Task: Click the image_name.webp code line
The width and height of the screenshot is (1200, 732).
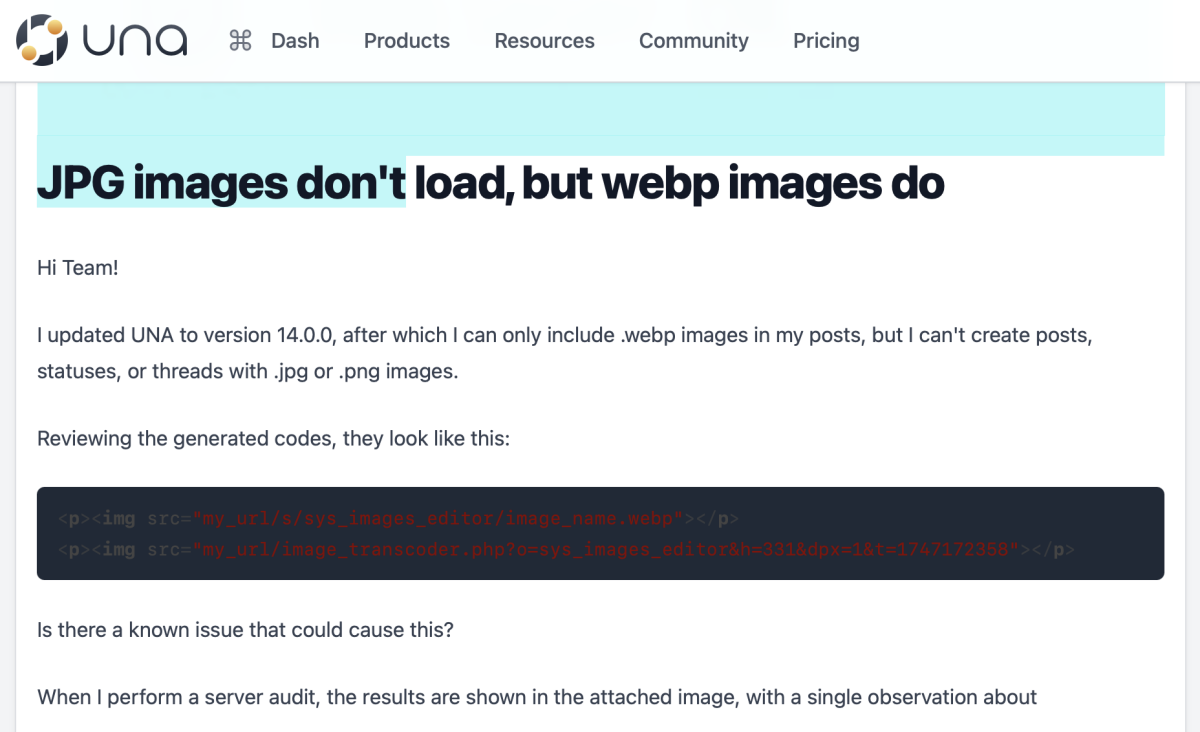Action: tap(398, 518)
